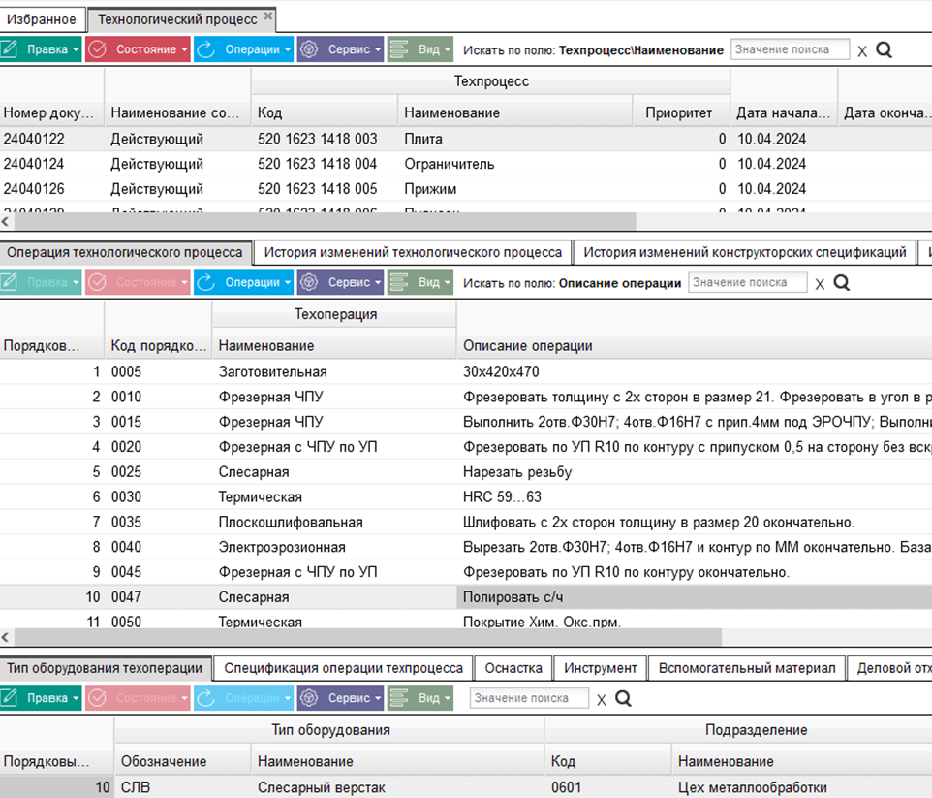This screenshot has width=932, height=798.
Task: Select the Электроэрозионная operation row
Action: tap(466, 547)
